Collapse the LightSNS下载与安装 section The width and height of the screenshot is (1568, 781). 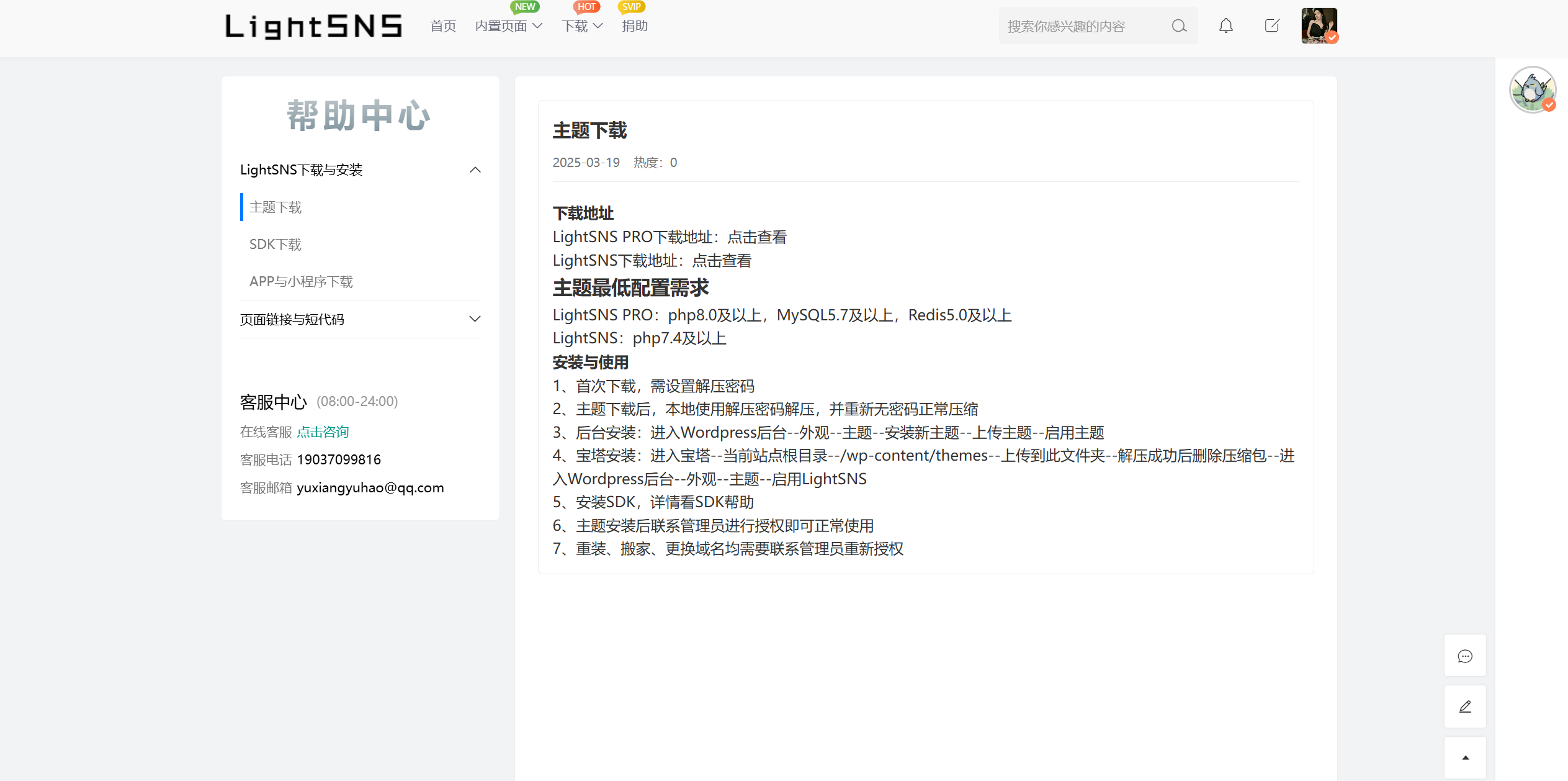361,169
